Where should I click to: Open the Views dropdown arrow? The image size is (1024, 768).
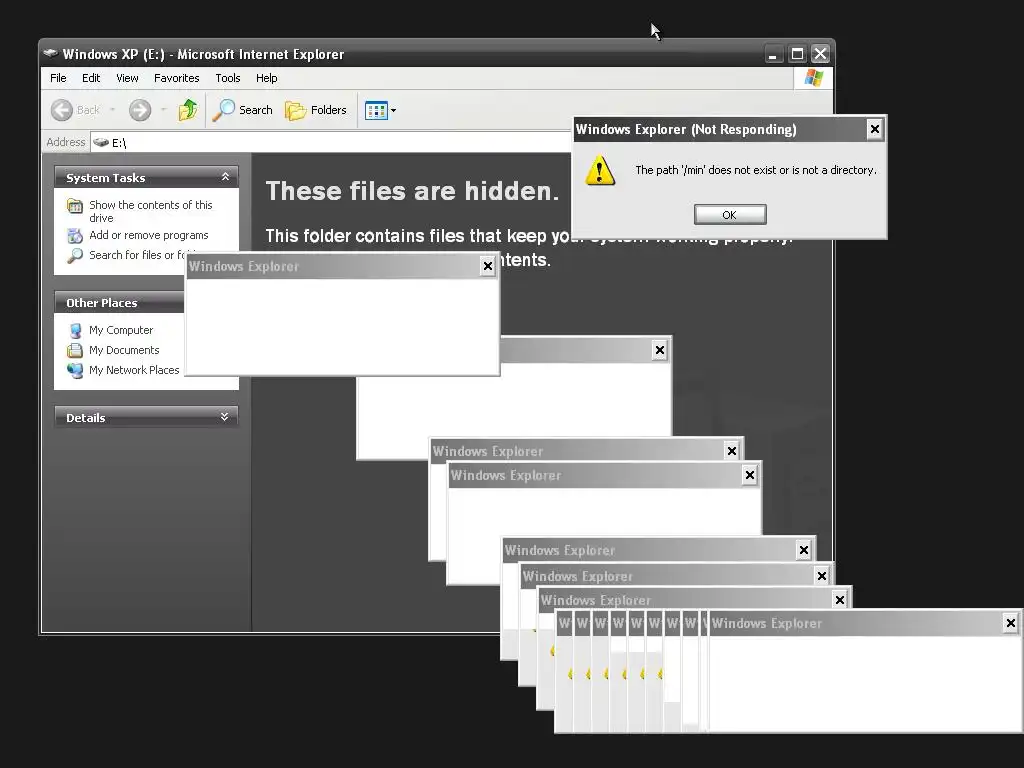click(x=393, y=111)
